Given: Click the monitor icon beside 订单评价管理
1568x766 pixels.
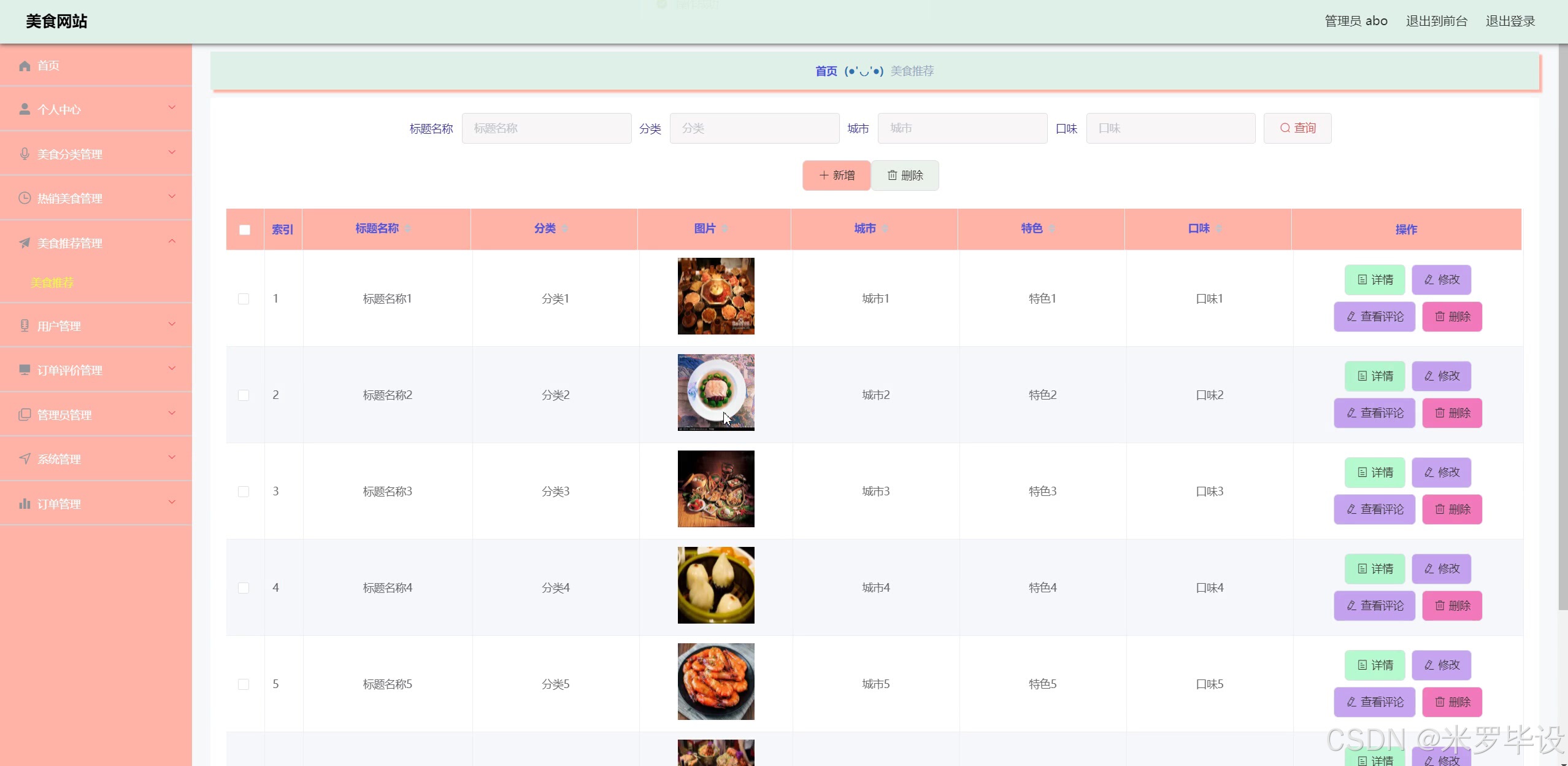Looking at the screenshot, I should click(25, 370).
